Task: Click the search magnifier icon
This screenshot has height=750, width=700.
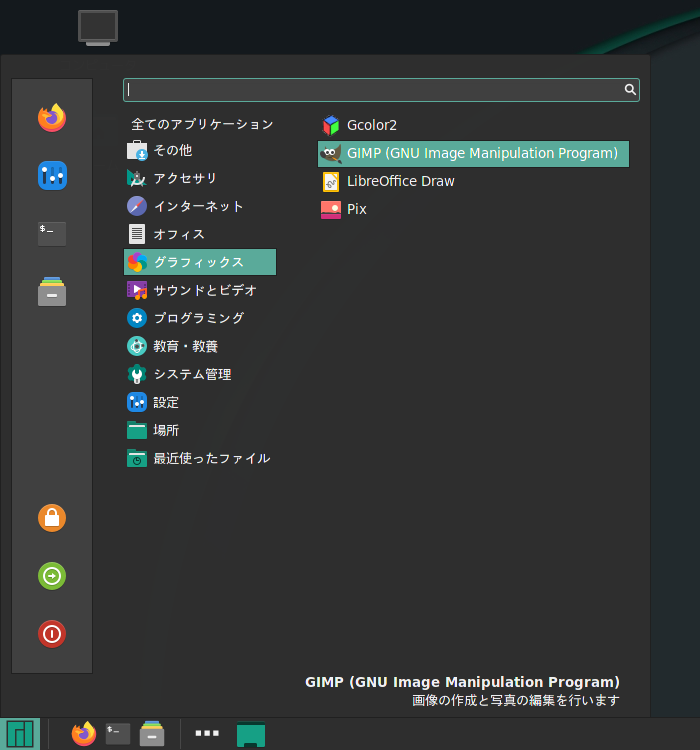Action: pos(630,89)
